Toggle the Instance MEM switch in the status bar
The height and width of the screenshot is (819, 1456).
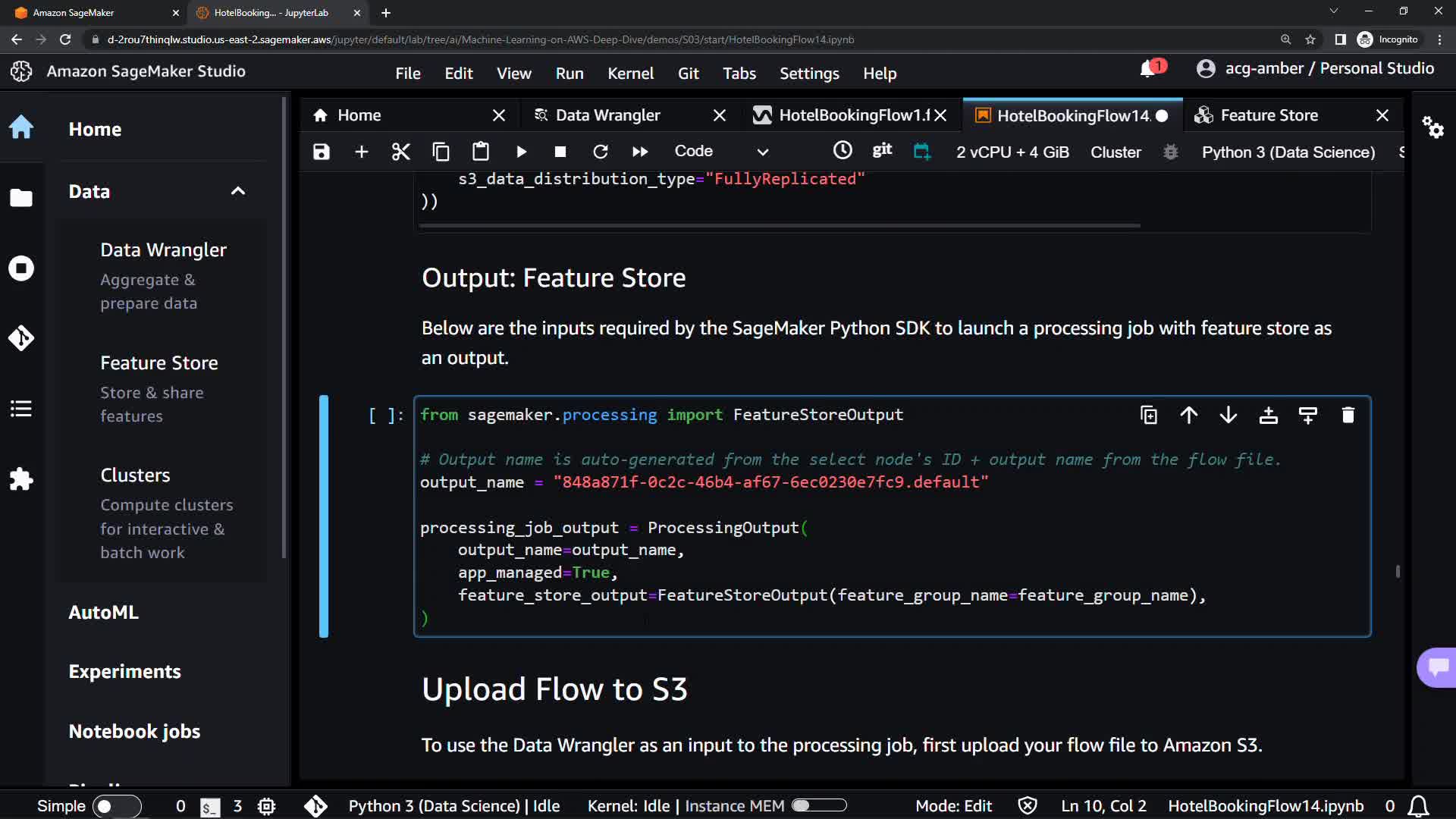819,805
